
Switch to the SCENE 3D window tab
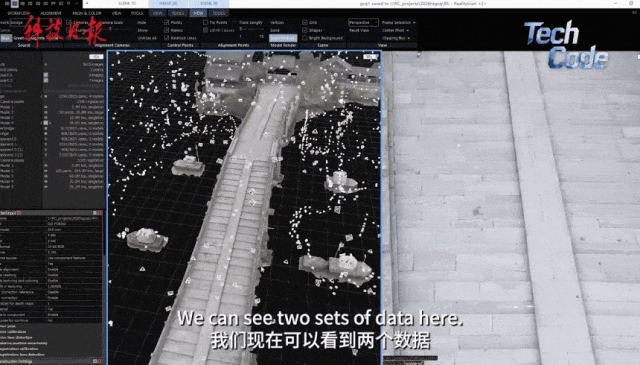(209, 3)
